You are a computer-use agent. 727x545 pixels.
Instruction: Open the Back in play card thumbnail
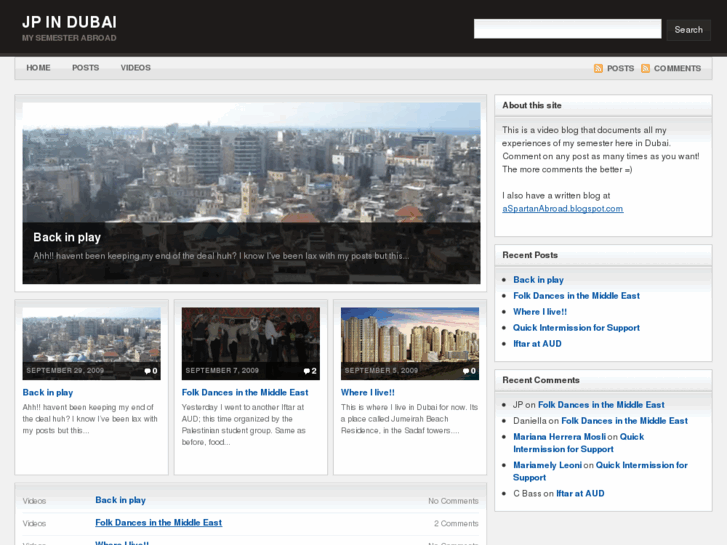[x=91, y=344]
